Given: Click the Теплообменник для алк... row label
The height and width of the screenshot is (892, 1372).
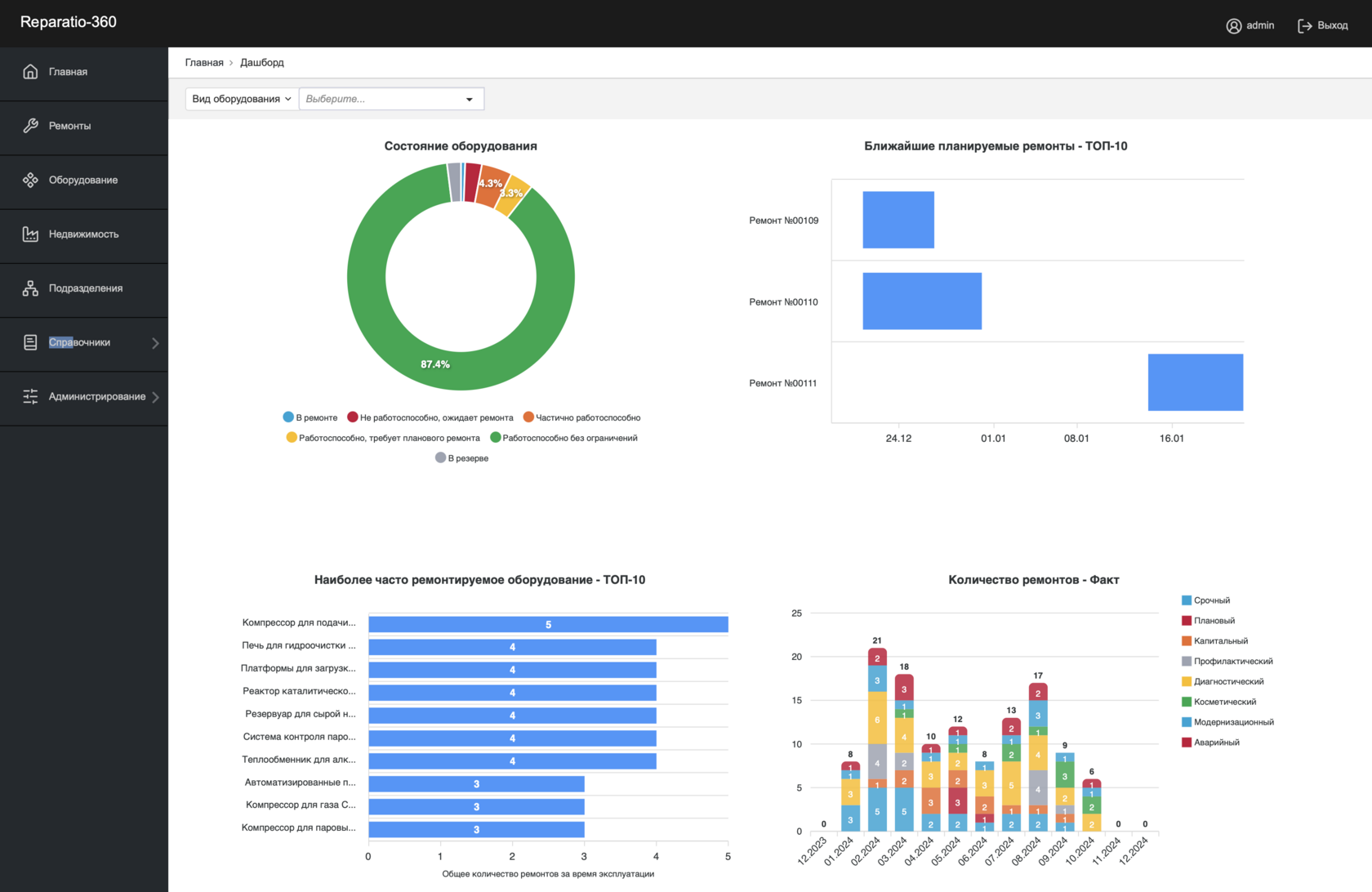Looking at the screenshot, I should pyautogui.click(x=299, y=760).
